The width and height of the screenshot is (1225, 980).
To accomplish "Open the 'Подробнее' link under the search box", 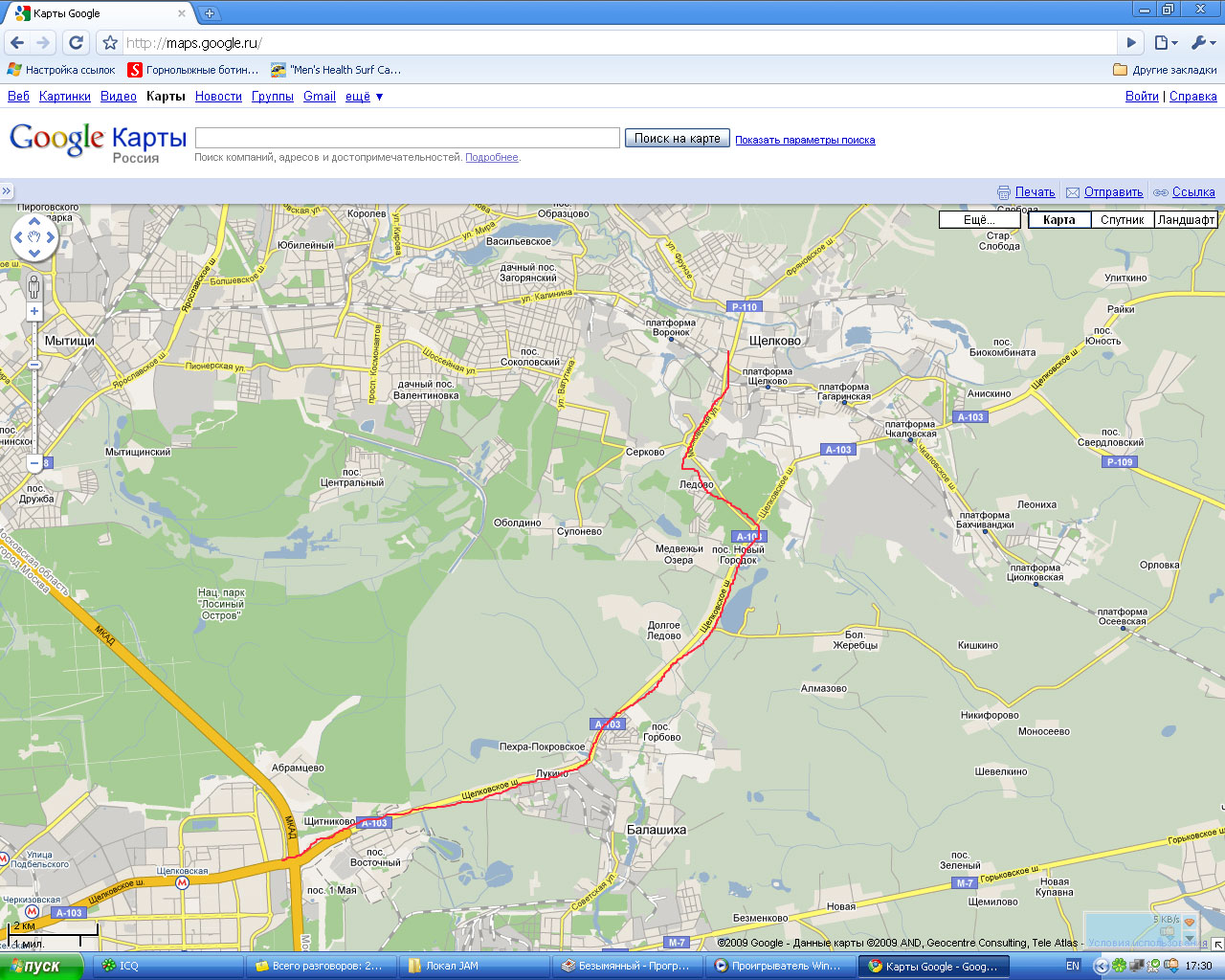I will pos(492,157).
